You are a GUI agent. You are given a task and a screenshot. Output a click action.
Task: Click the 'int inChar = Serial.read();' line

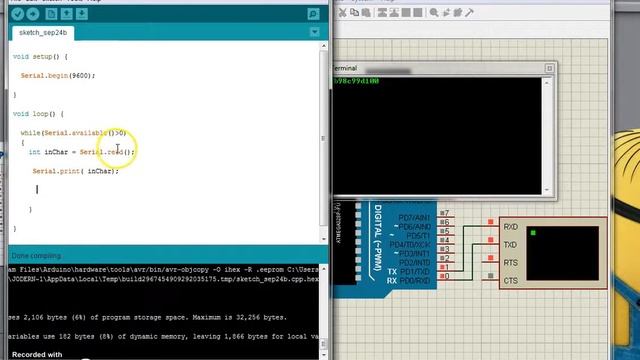[81, 152]
